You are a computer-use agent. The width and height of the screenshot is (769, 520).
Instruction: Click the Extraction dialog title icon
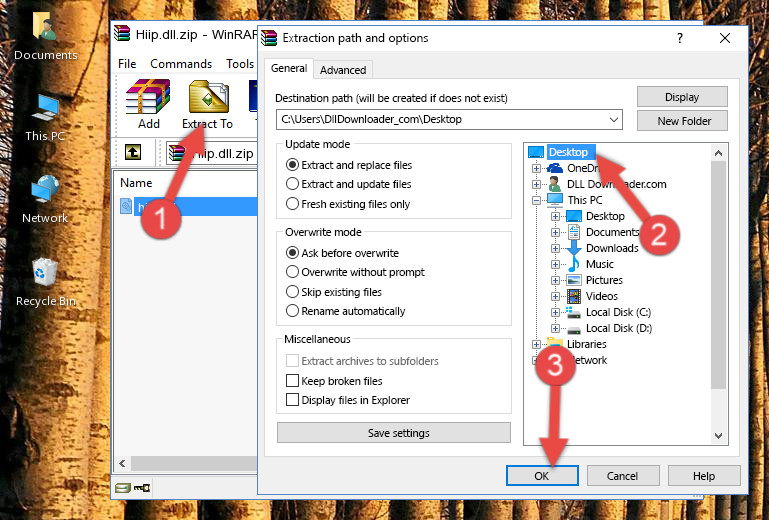[x=269, y=38]
